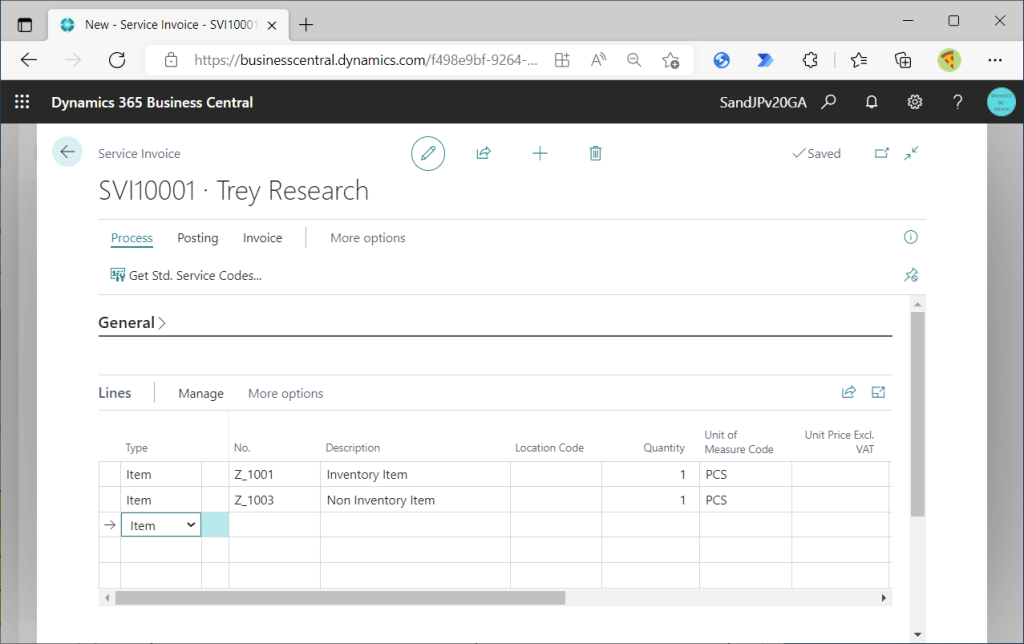Show More options in the Lines section

pos(285,393)
